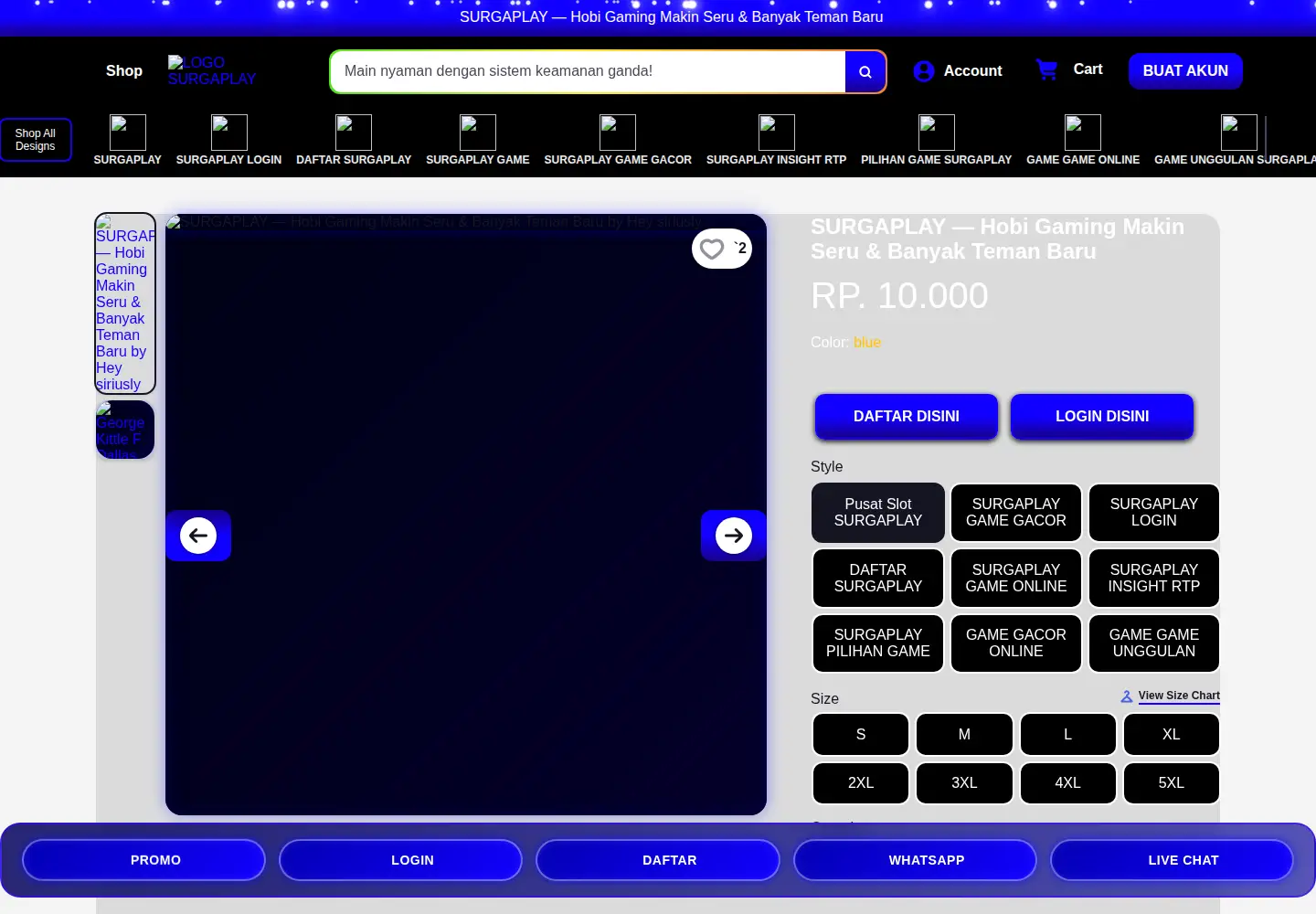
Task: Click the LOGIN DISINI button
Action: coord(1102,417)
